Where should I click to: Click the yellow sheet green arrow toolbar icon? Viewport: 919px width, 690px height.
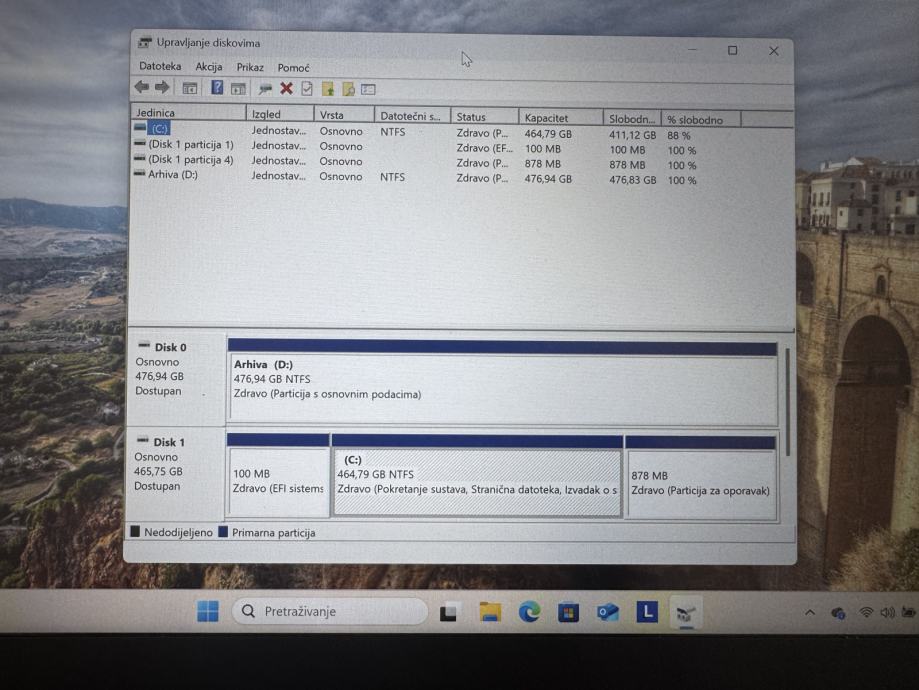(328, 89)
